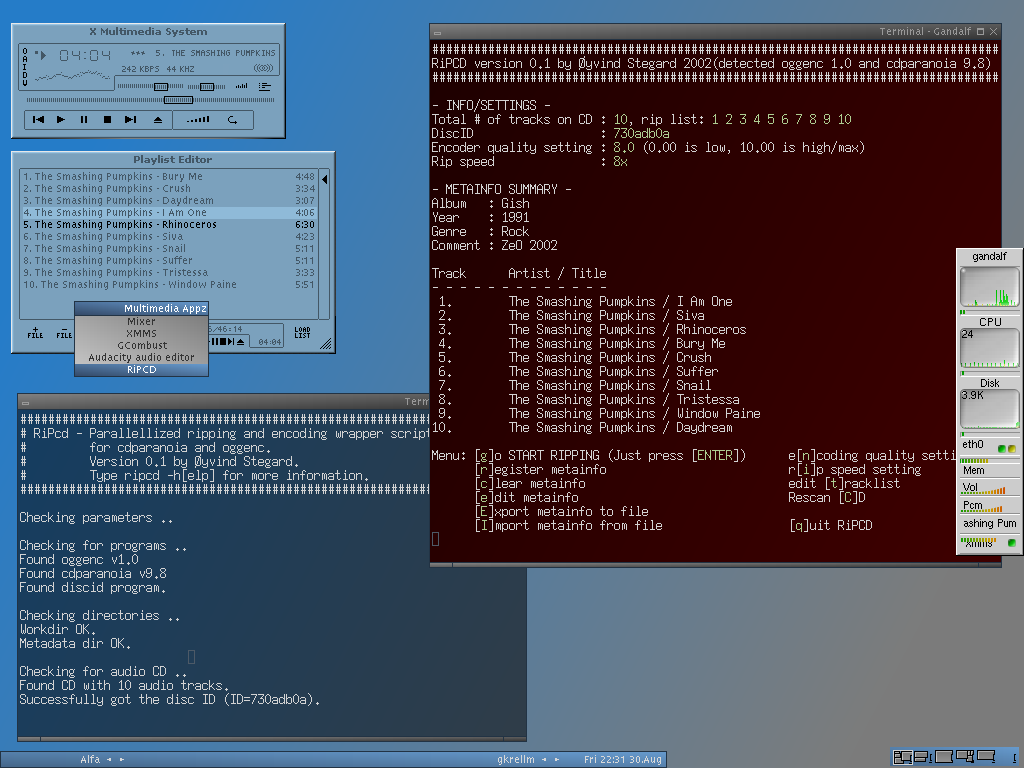
Task: Toggle the playlist editor button in XMMS
Action: [x=265, y=87]
